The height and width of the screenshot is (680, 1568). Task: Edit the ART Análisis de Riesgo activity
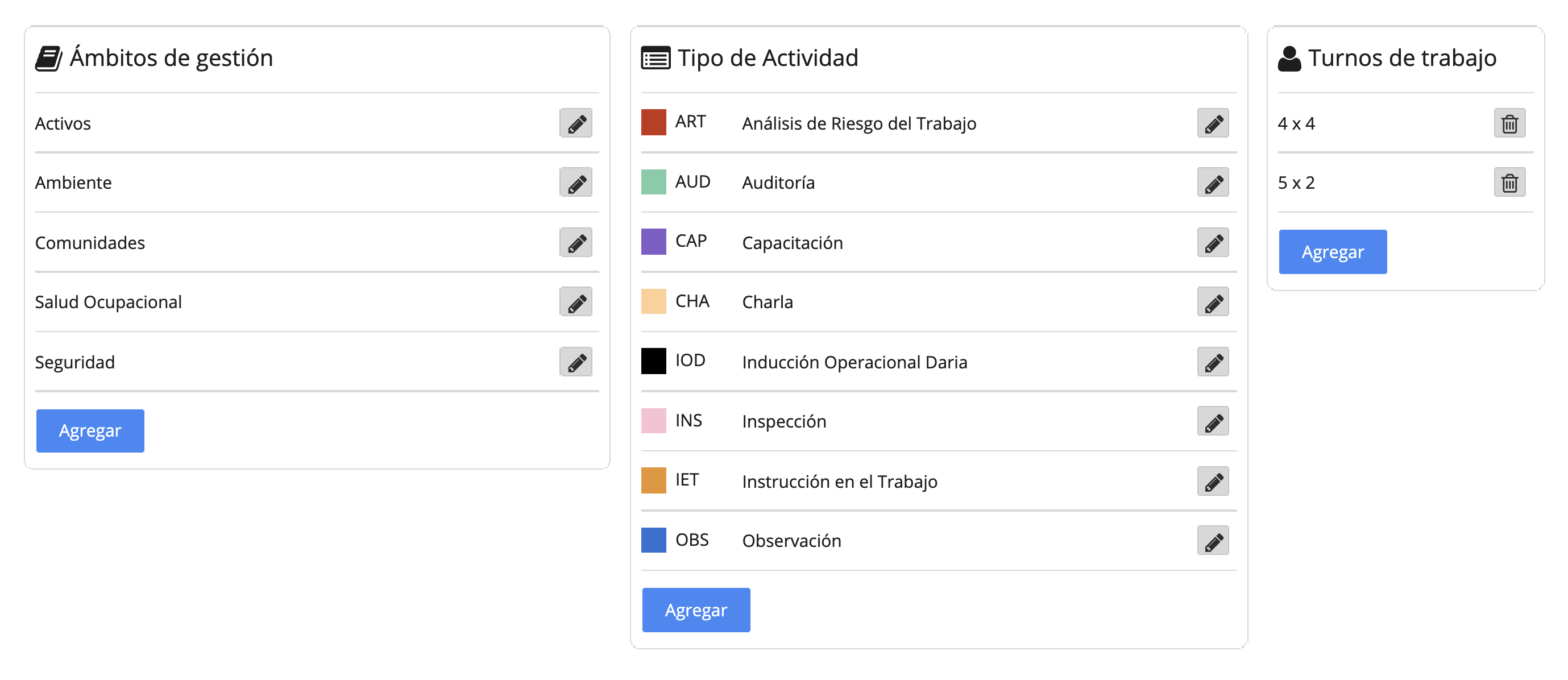click(x=1213, y=123)
